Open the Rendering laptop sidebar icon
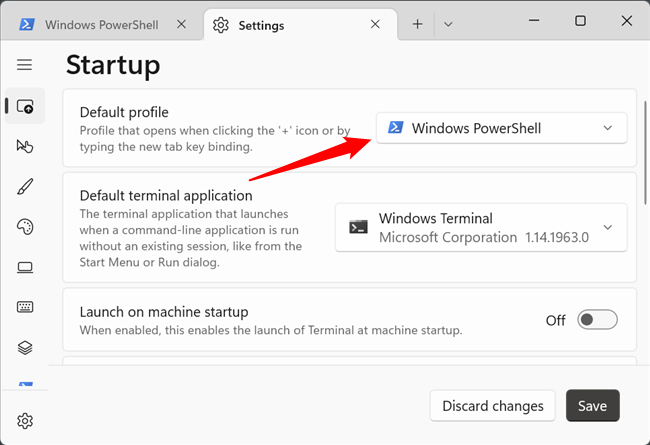The width and height of the screenshot is (650, 445). click(x=25, y=267)
